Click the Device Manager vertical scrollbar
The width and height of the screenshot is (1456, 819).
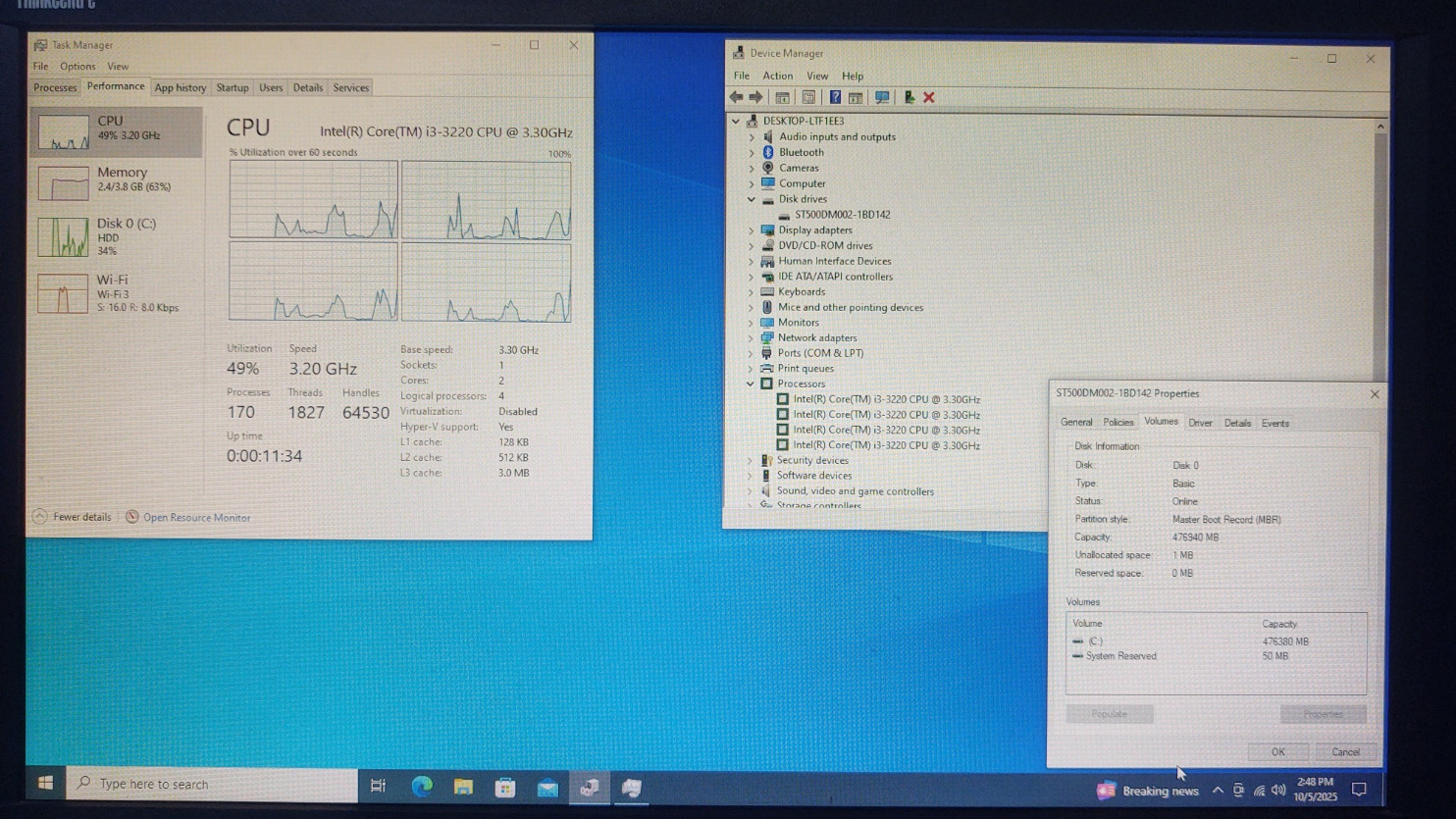[x=1380, y=245]
